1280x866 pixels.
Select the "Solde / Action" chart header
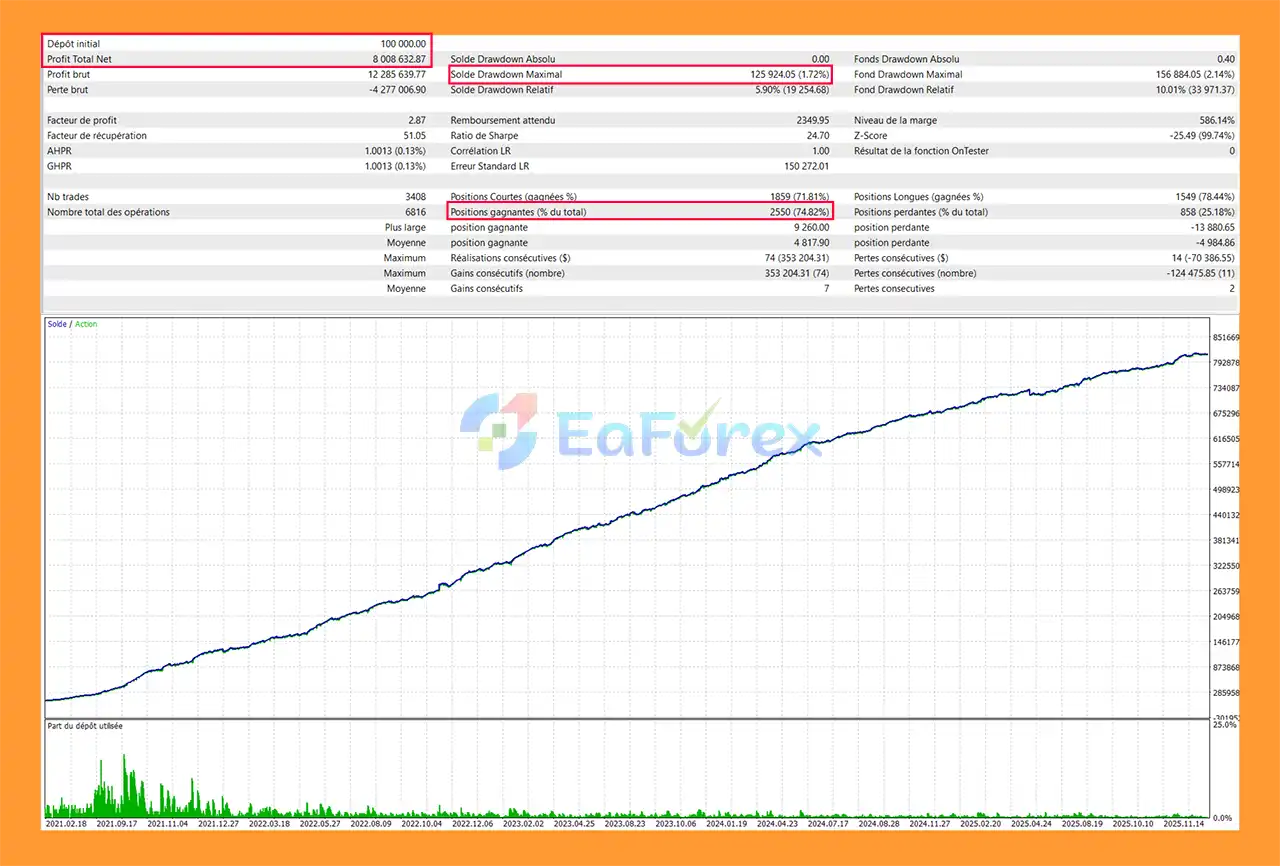[x=70, y=324]
